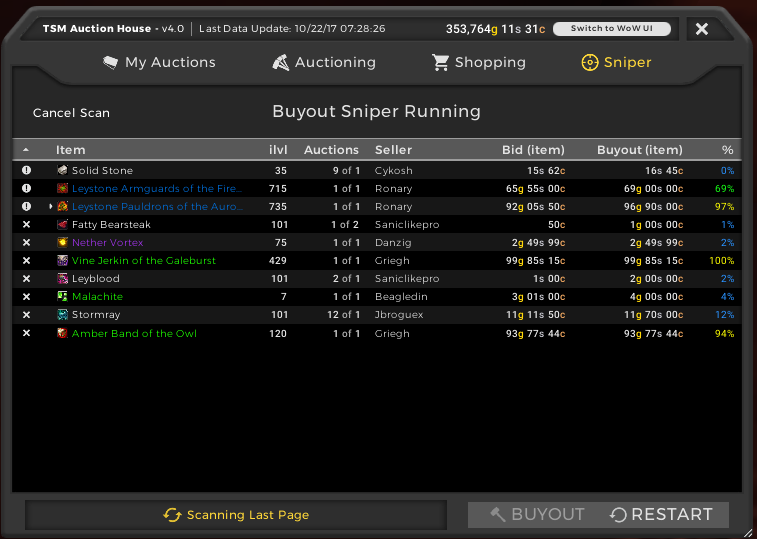Open the My Auctions tab

(159, 62)
